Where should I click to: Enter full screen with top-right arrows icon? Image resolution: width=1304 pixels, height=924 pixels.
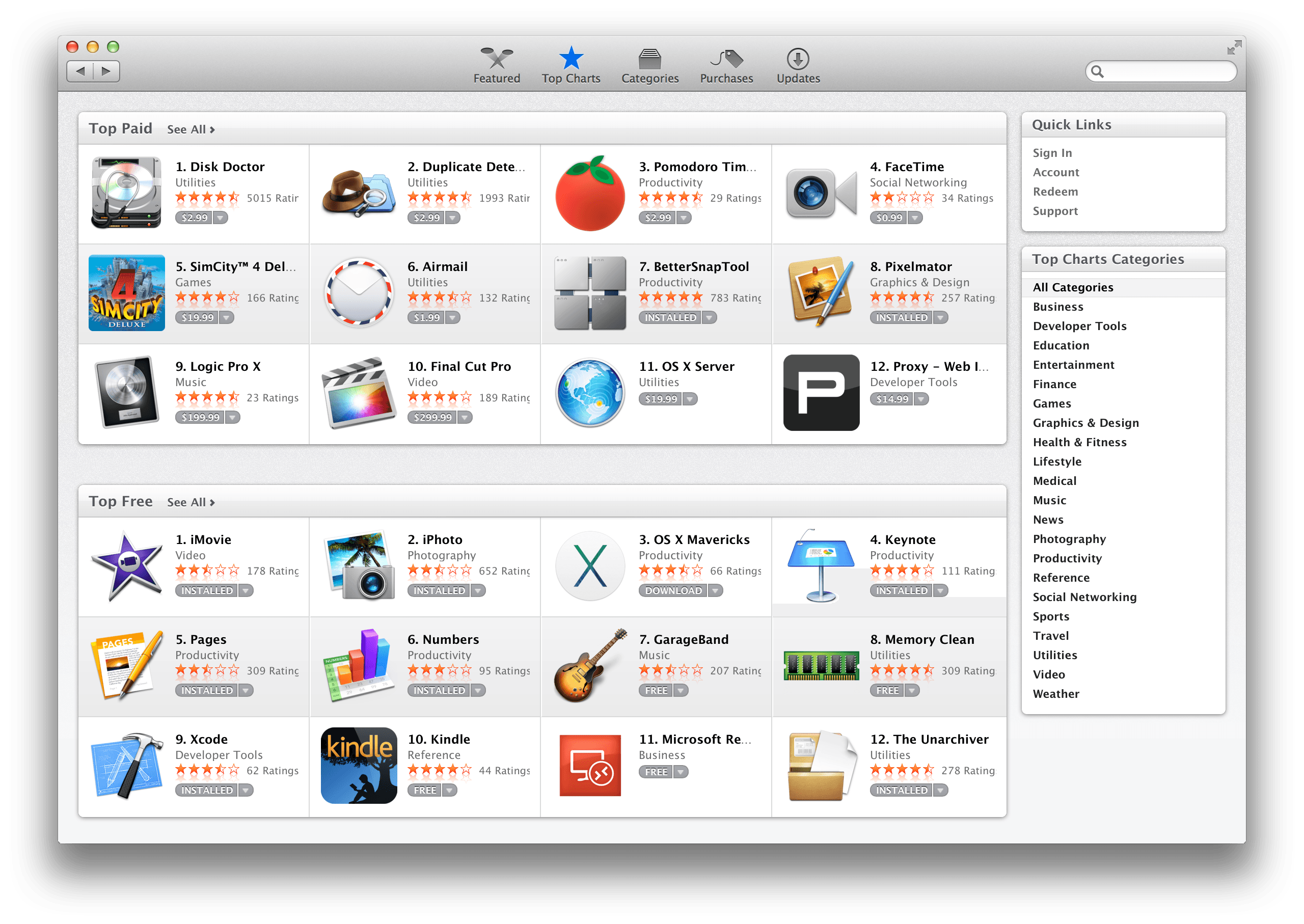click(x=1234, y=48)
